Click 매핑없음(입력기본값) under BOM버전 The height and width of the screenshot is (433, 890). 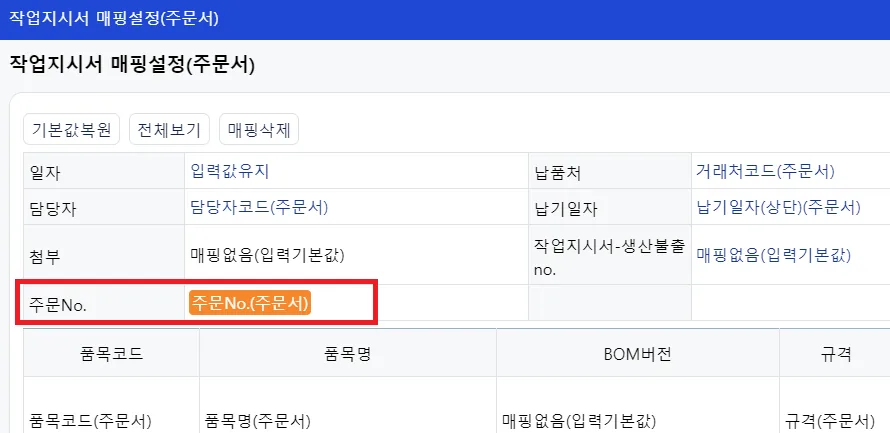(579, 421)
